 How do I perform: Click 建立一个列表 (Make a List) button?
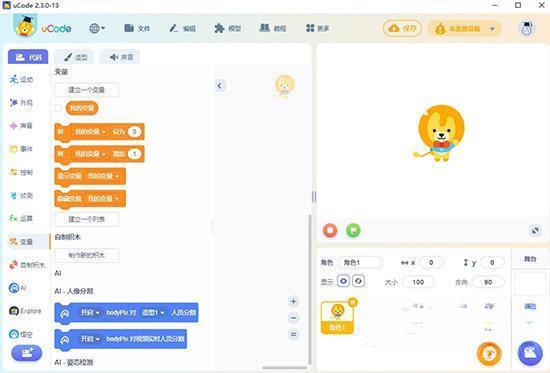87,219
